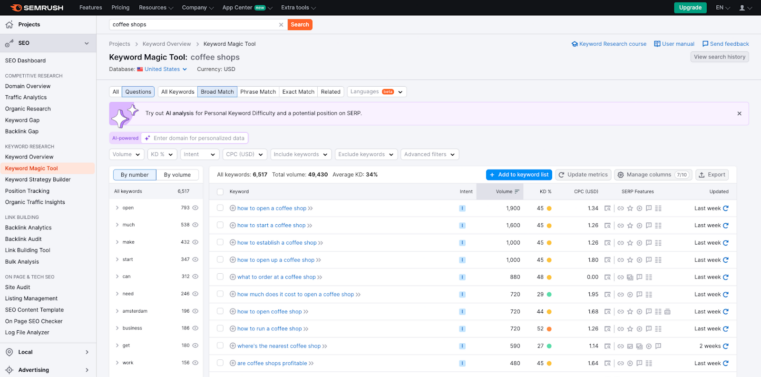Toggle eye icon for the 'open' group

point(196,208)
